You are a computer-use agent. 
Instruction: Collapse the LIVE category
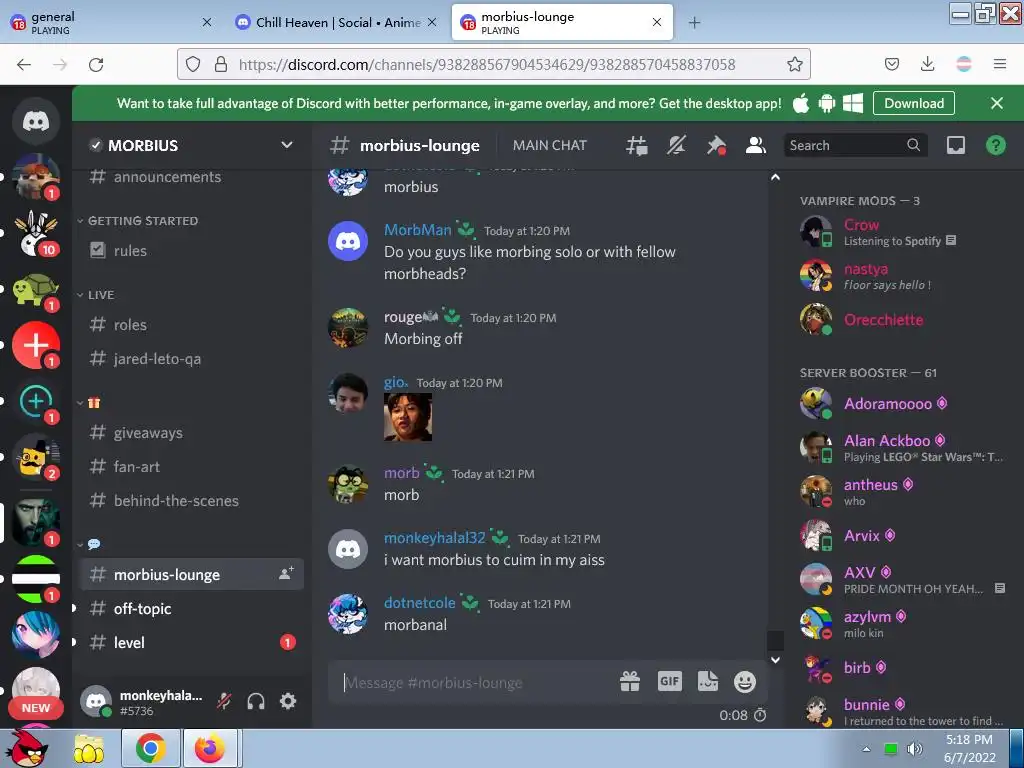(x=96, y=295)
